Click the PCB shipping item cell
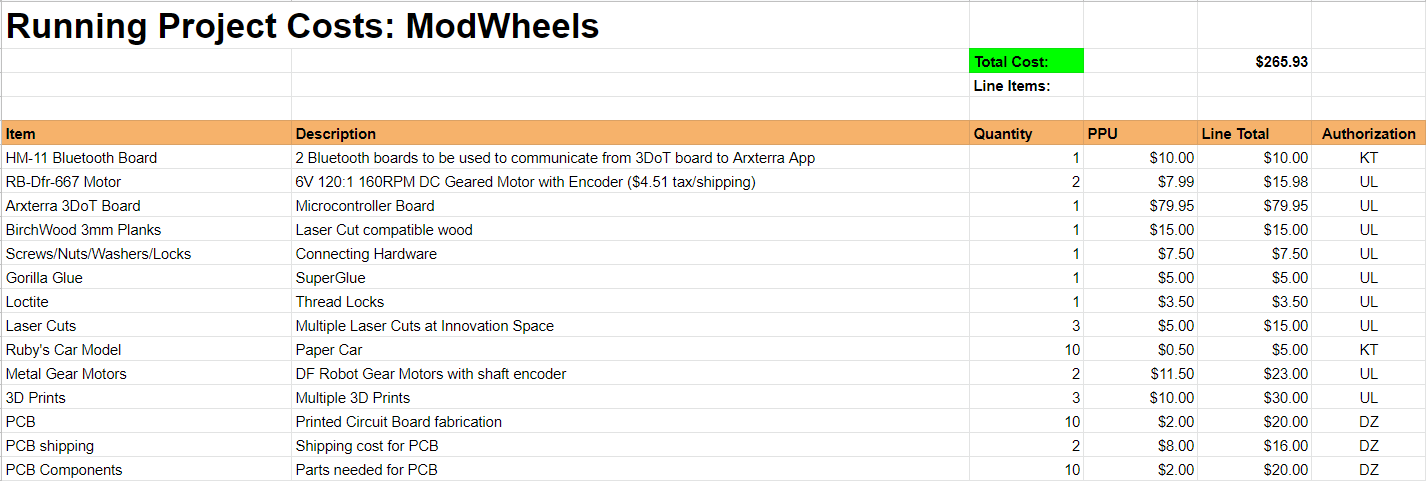The height and width of the screenshot is (481, 1426). pyautogui.click(x=147, y=445)
